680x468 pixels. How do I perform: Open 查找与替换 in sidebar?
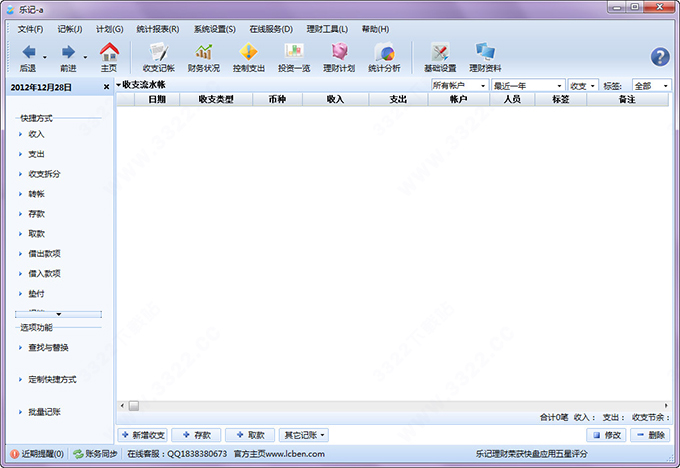(x=48, y=347)
